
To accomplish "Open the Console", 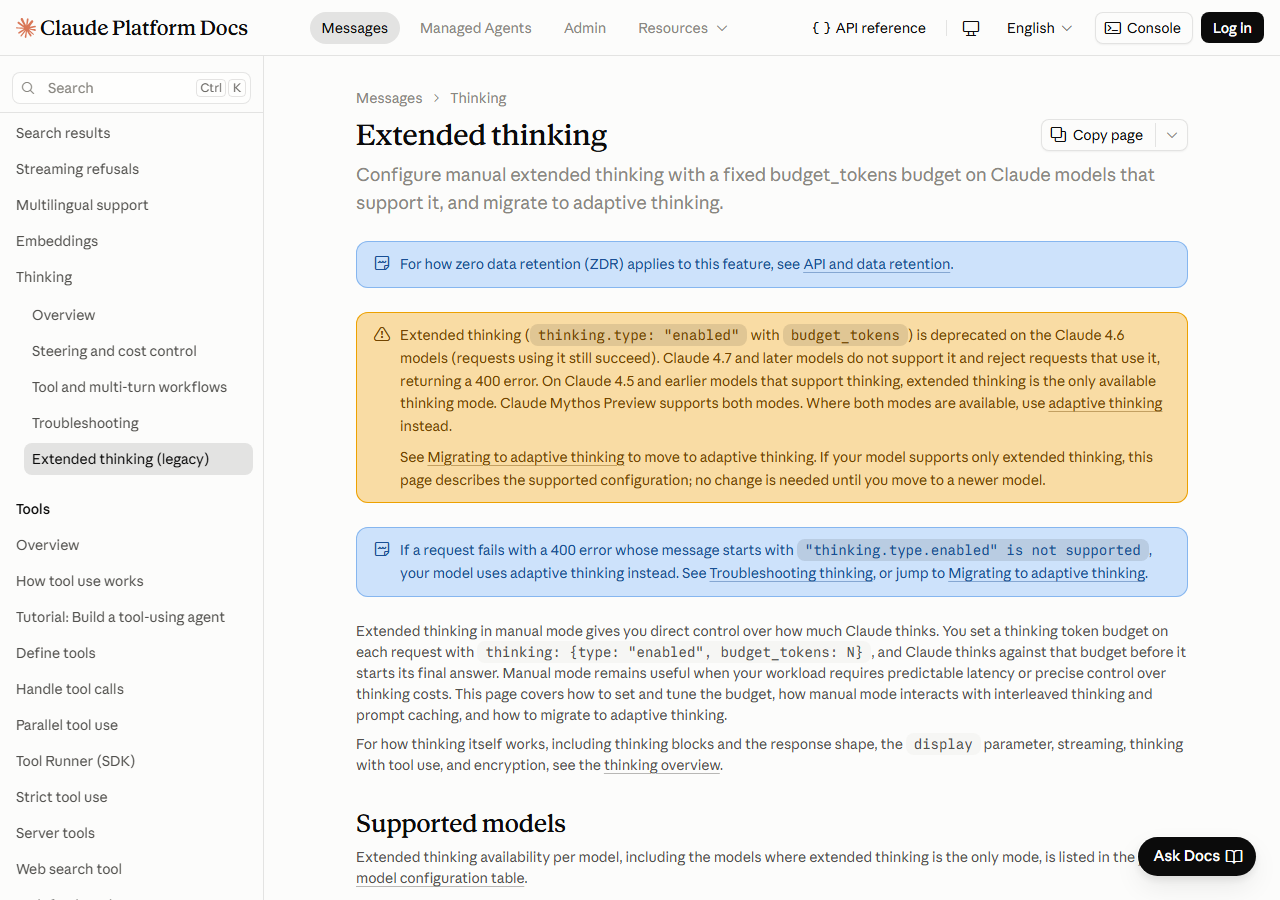I will pyautogui.click(x=1143, y=28).
